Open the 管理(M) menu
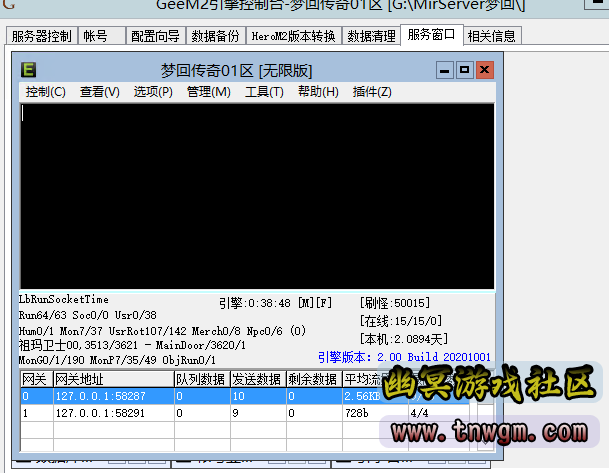609x473 pixels. tap(209, 92)
